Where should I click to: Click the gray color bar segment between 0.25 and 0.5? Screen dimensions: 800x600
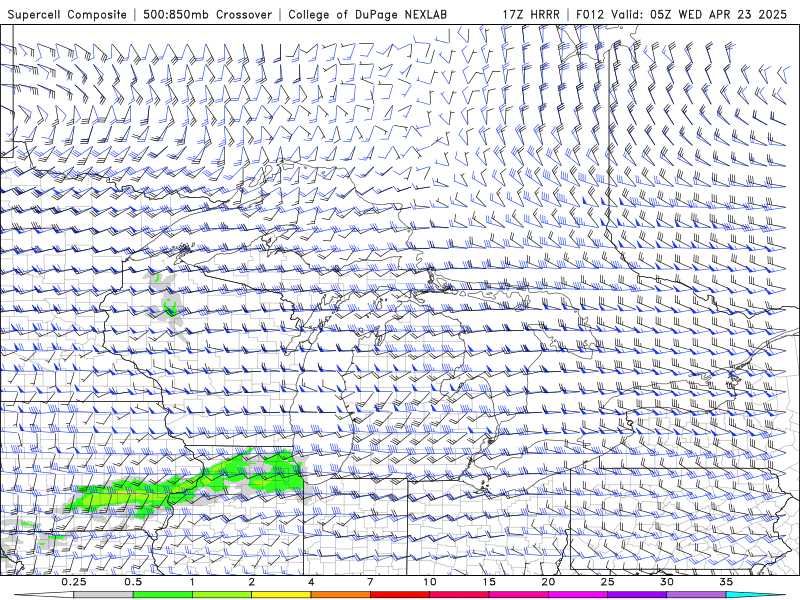[x=103, y=595]
